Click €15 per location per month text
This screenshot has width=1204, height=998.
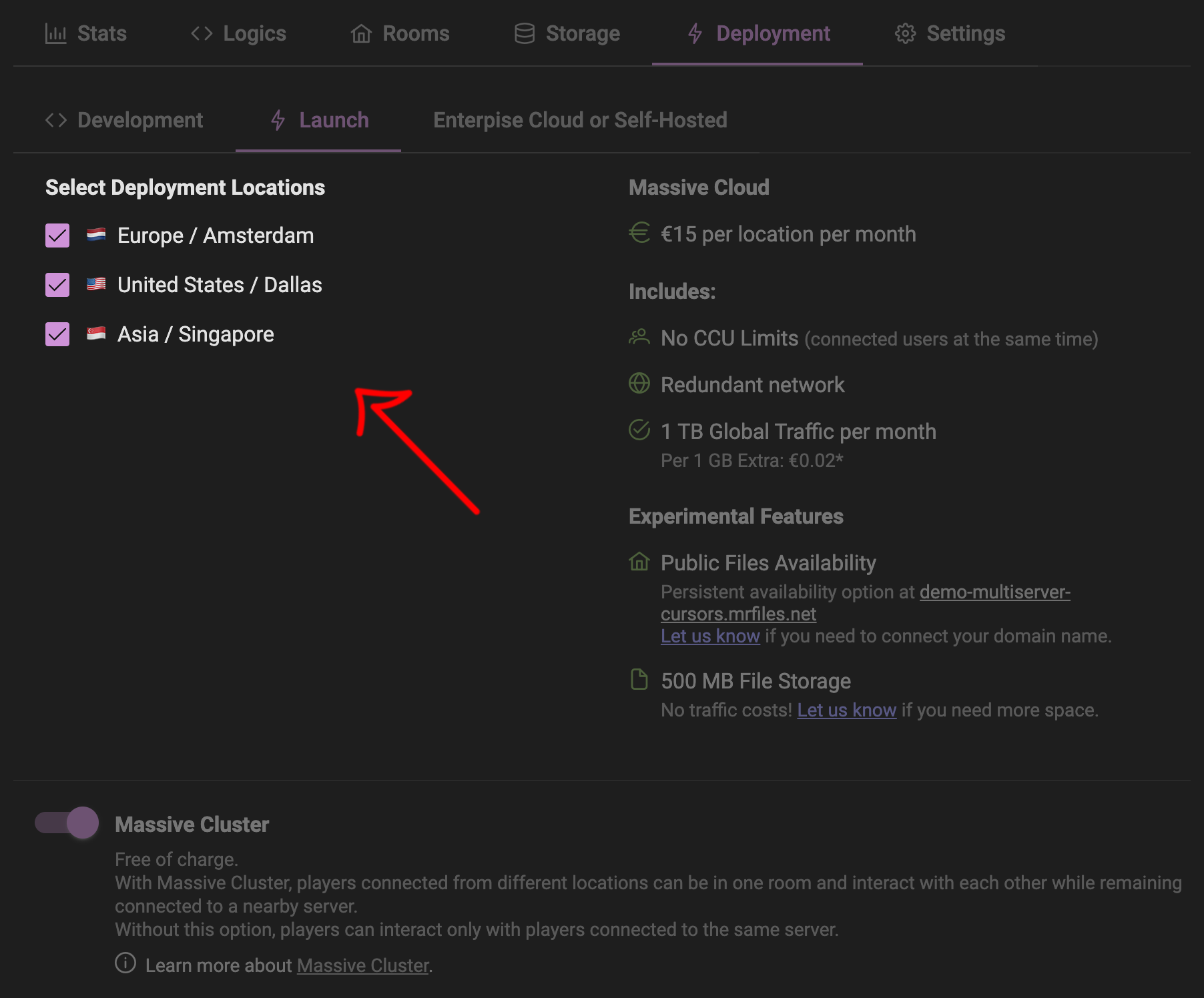788,234
